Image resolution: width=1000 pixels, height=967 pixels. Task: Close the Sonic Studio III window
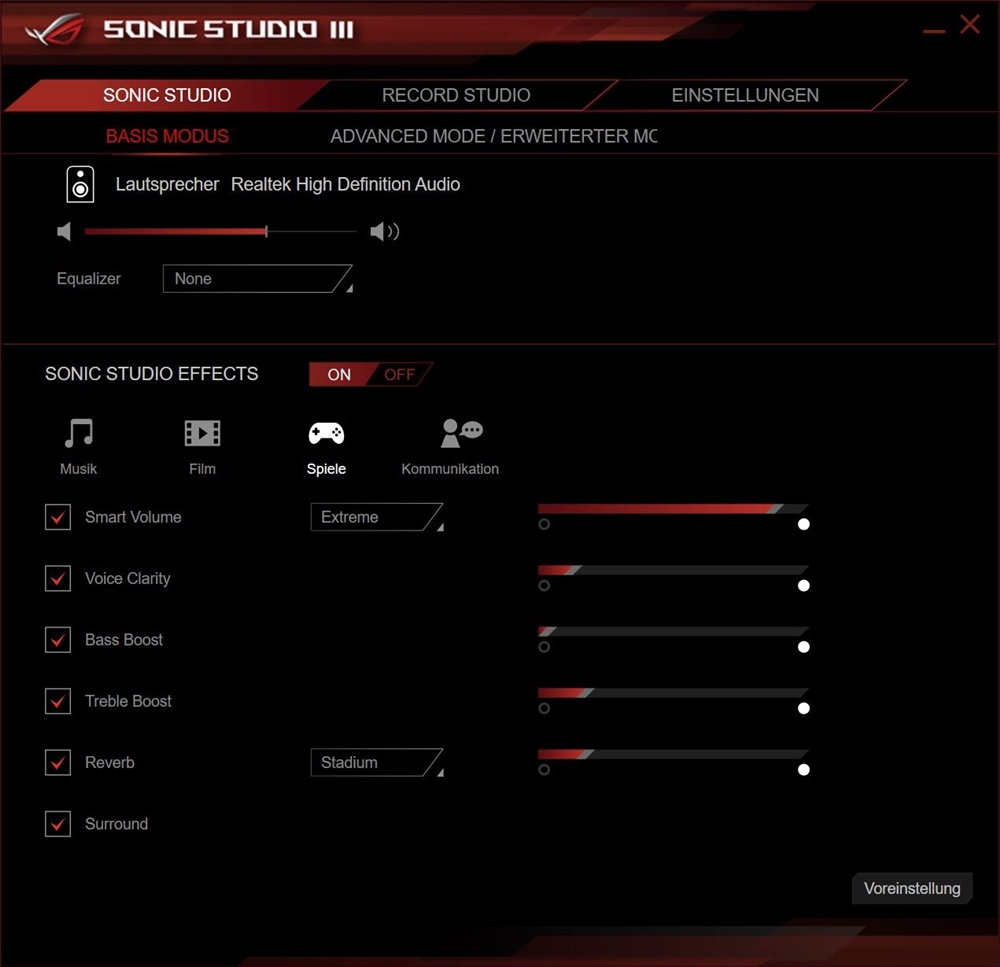[970, 25]
